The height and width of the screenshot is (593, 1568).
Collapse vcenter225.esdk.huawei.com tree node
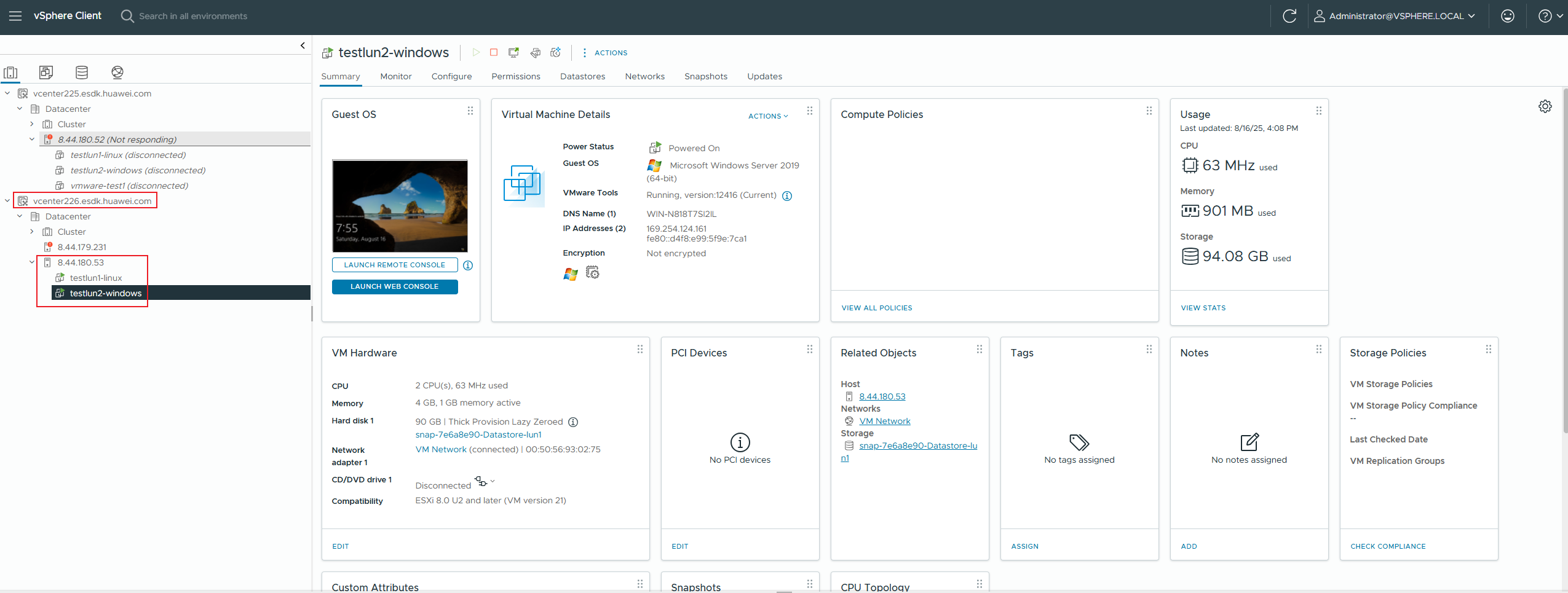click(x=7, y=93)
